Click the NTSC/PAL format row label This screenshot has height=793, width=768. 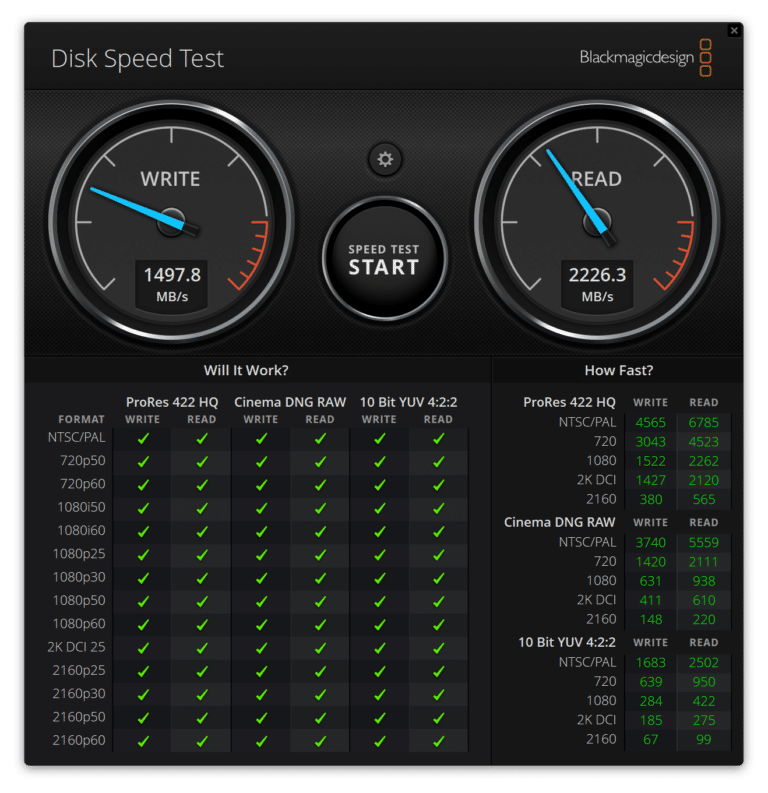[77, 437]
